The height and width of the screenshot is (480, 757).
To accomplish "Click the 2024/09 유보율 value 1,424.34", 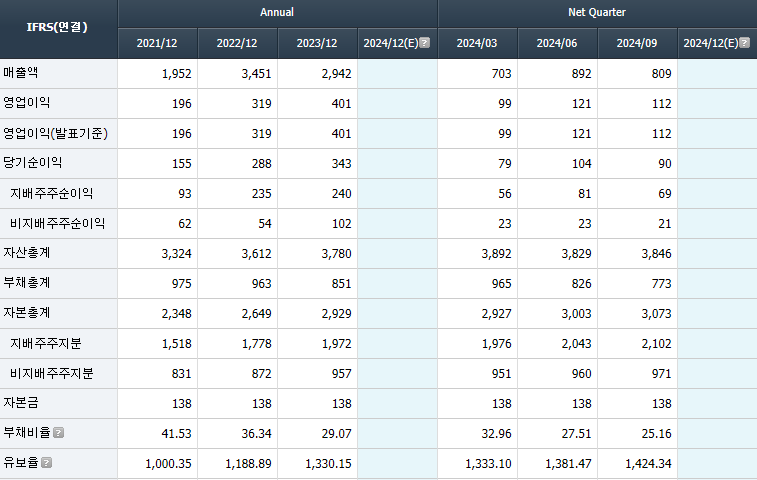I will pyautogui.click(x=648, y=464).
